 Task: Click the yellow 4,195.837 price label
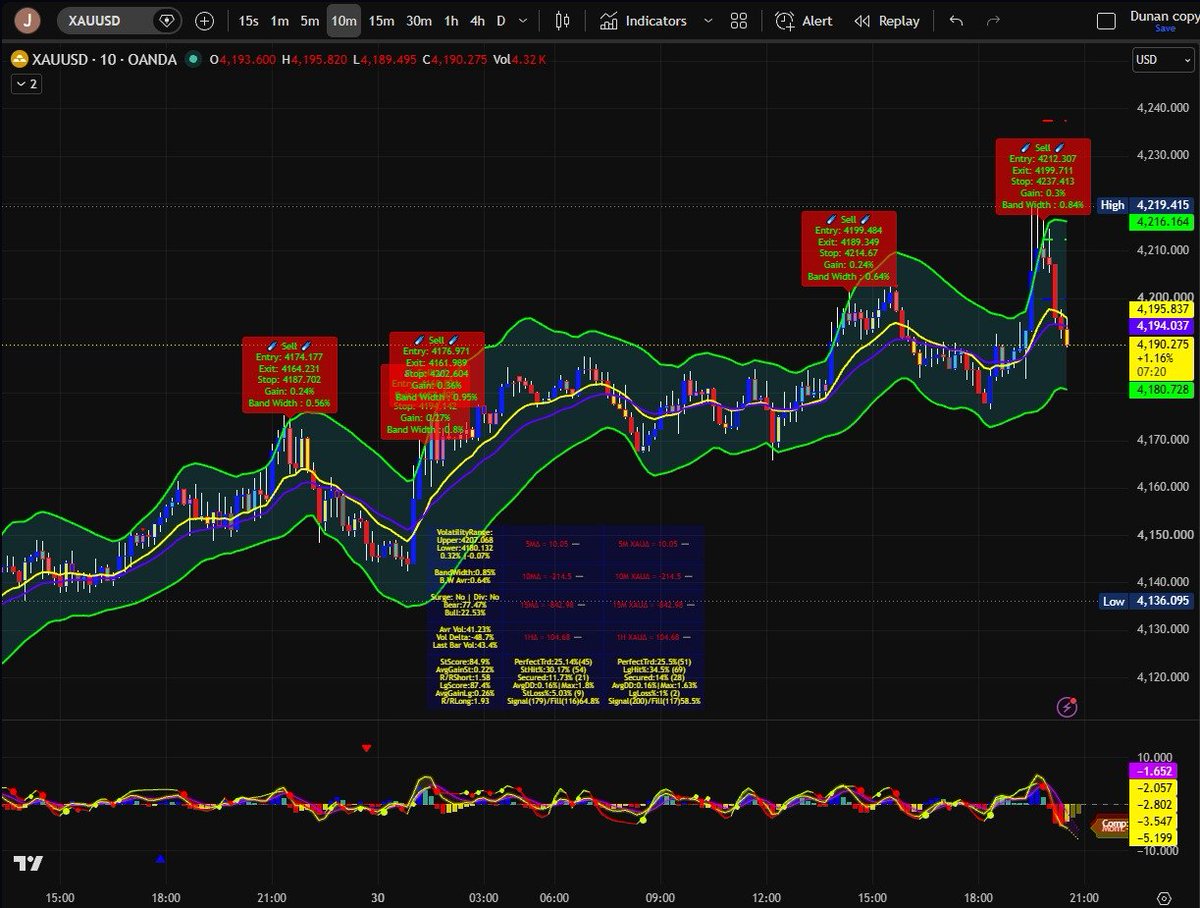(x=1161, y=309)
